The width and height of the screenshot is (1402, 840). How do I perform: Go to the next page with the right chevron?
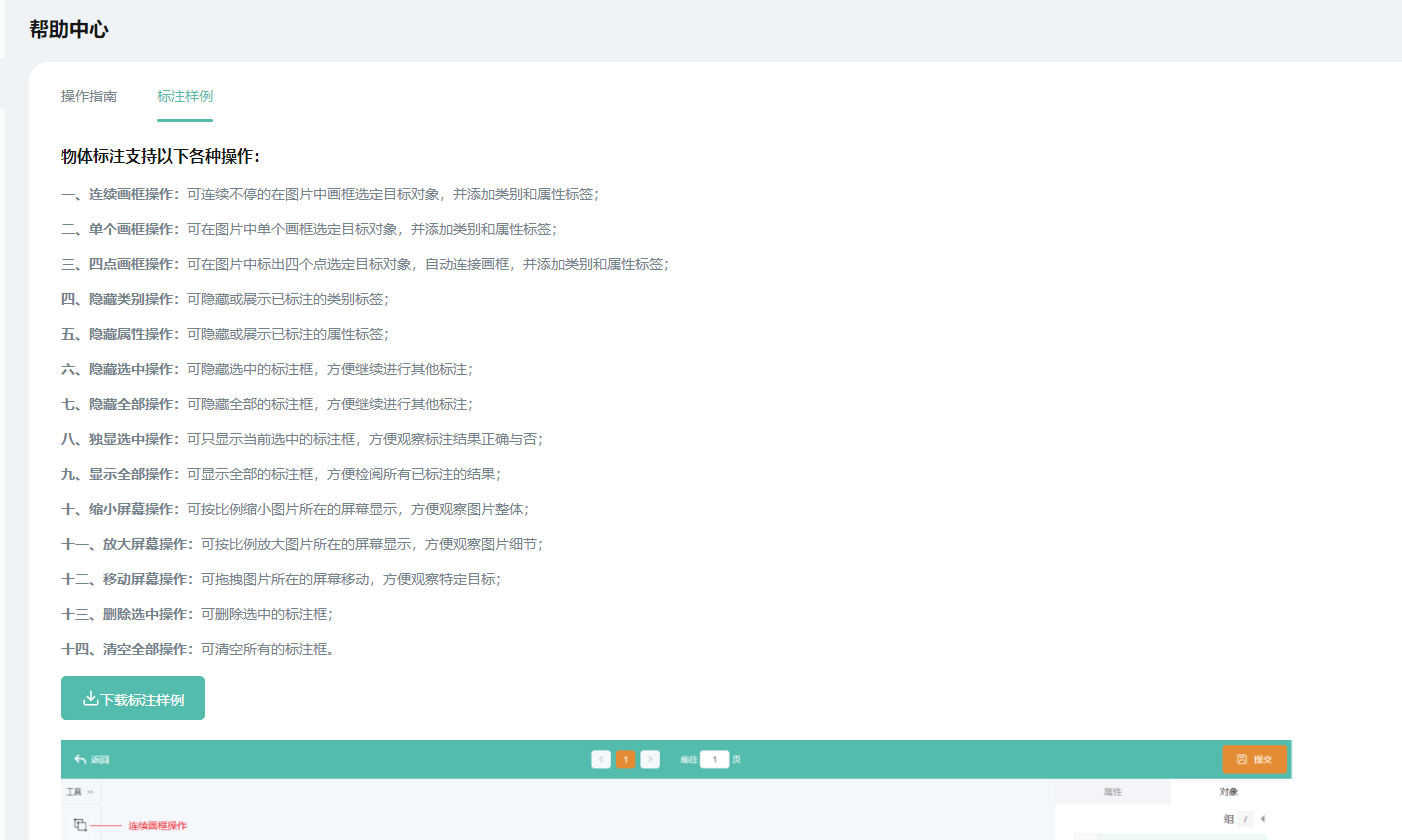(x=650, y=759)
